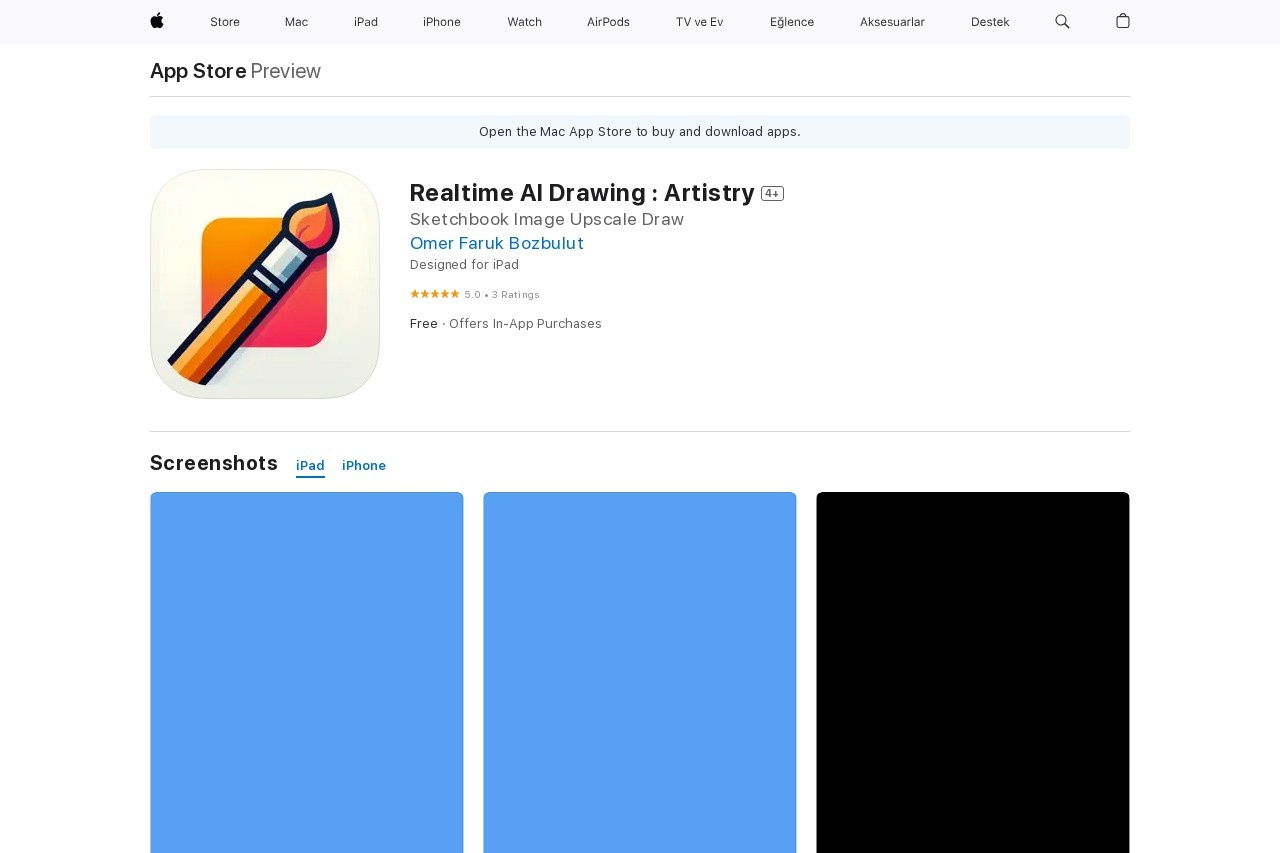Open the Eğlence menu item
Image resolution: width=1280 pixels, height=853 pixels.
coord(792,22)
